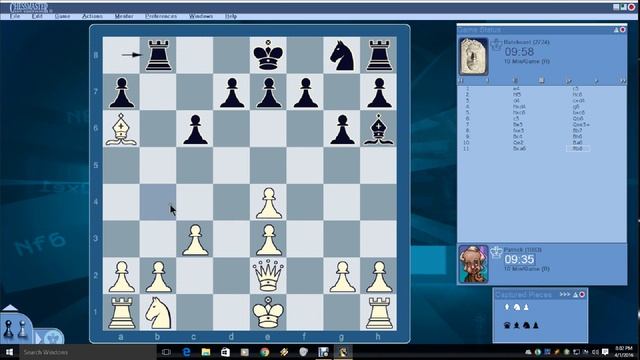The image size is (640, 360).
Task: Expand Captured Pieces with the triple arrows
Action: coord(565,294)
